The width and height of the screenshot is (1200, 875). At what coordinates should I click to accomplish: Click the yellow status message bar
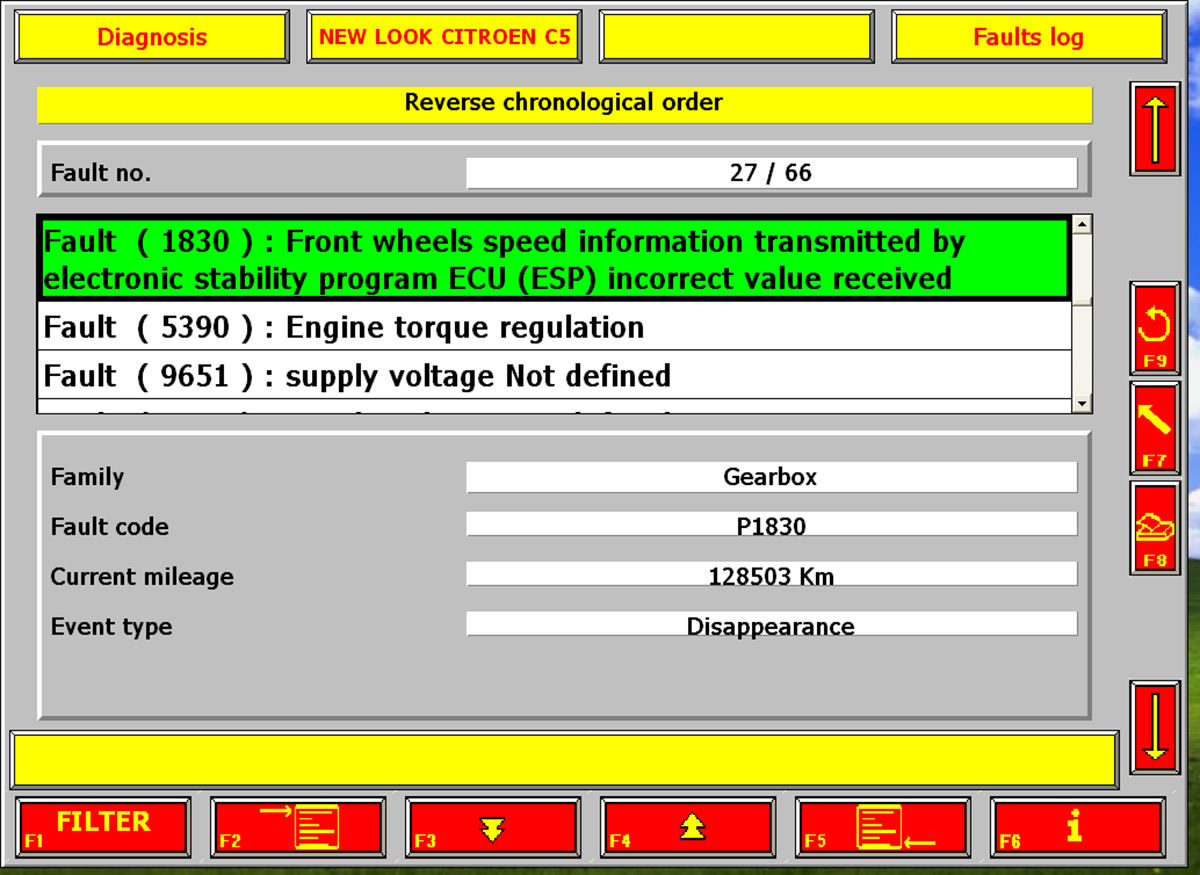[565, 761]
